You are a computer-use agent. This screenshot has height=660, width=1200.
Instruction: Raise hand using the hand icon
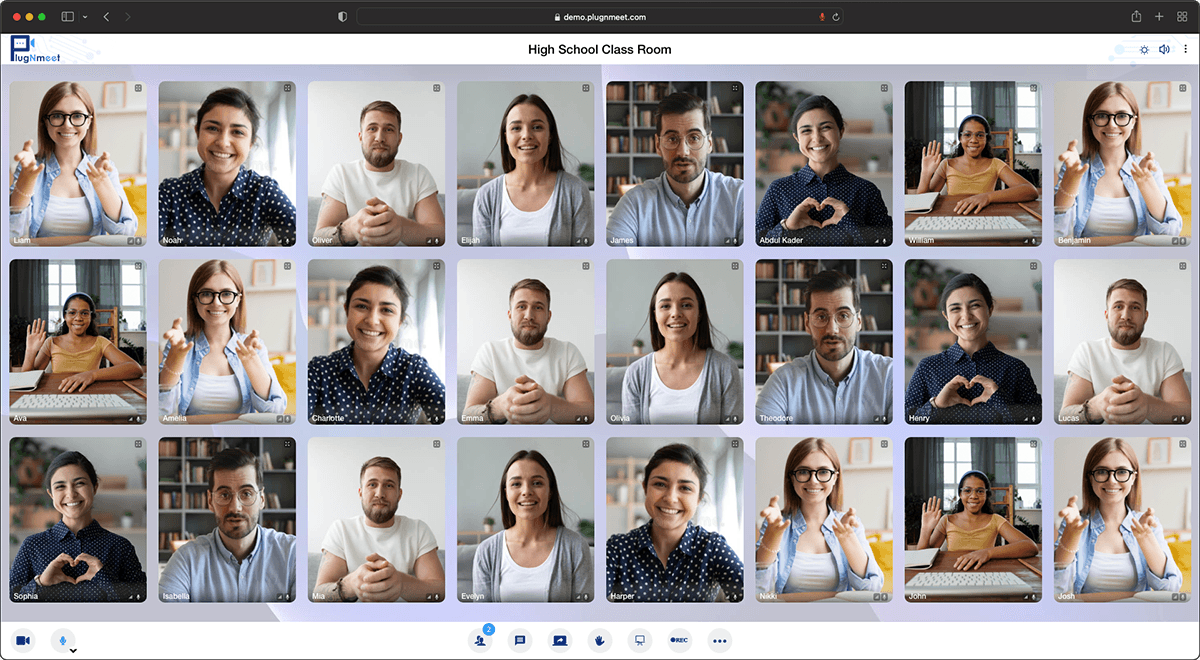click(x=600, y=640)
